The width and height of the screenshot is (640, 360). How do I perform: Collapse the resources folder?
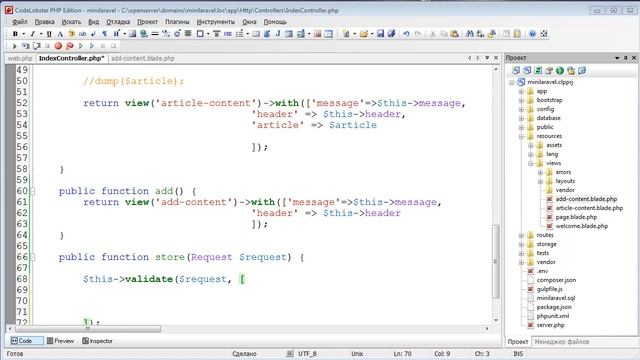[521, 136]
